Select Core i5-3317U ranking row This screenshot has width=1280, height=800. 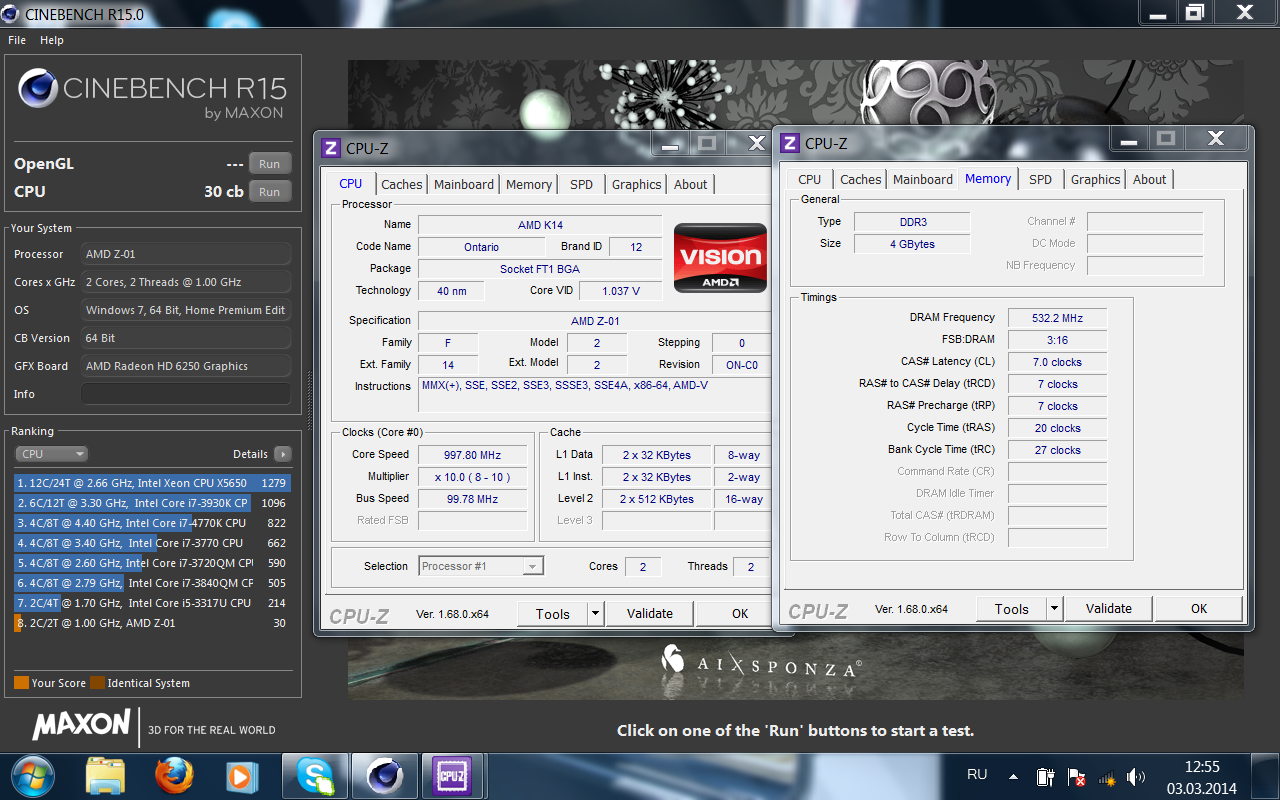152,603
